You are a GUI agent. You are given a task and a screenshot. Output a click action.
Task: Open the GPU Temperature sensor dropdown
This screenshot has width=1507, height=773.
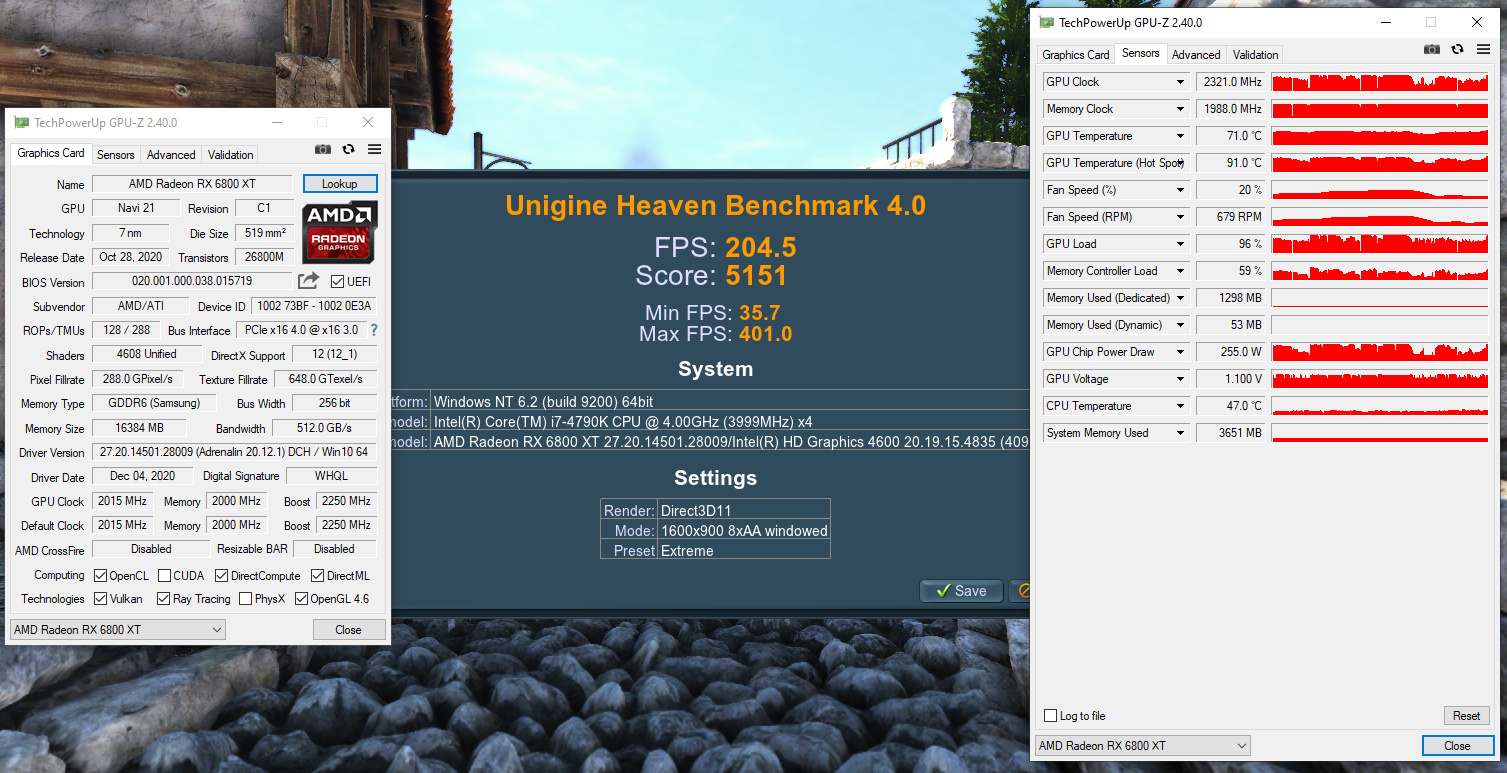click(x=1180, y=136)
